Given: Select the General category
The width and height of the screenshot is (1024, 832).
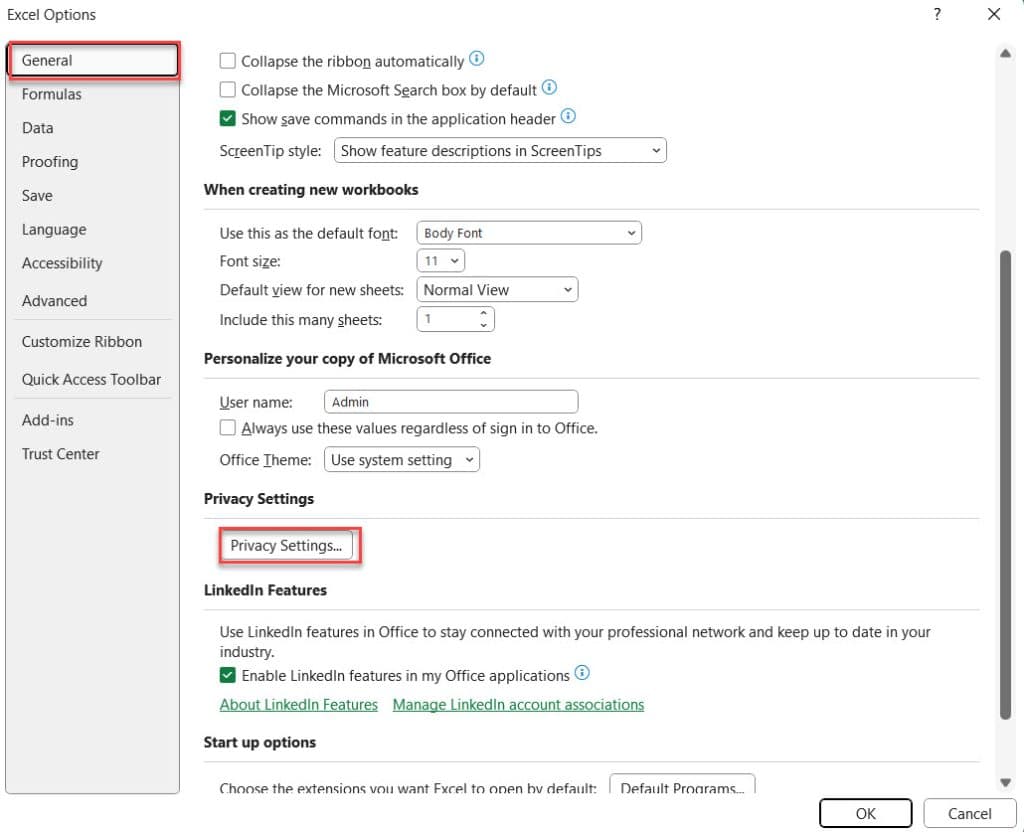Looking at the screenshot, I should (93, 61).
